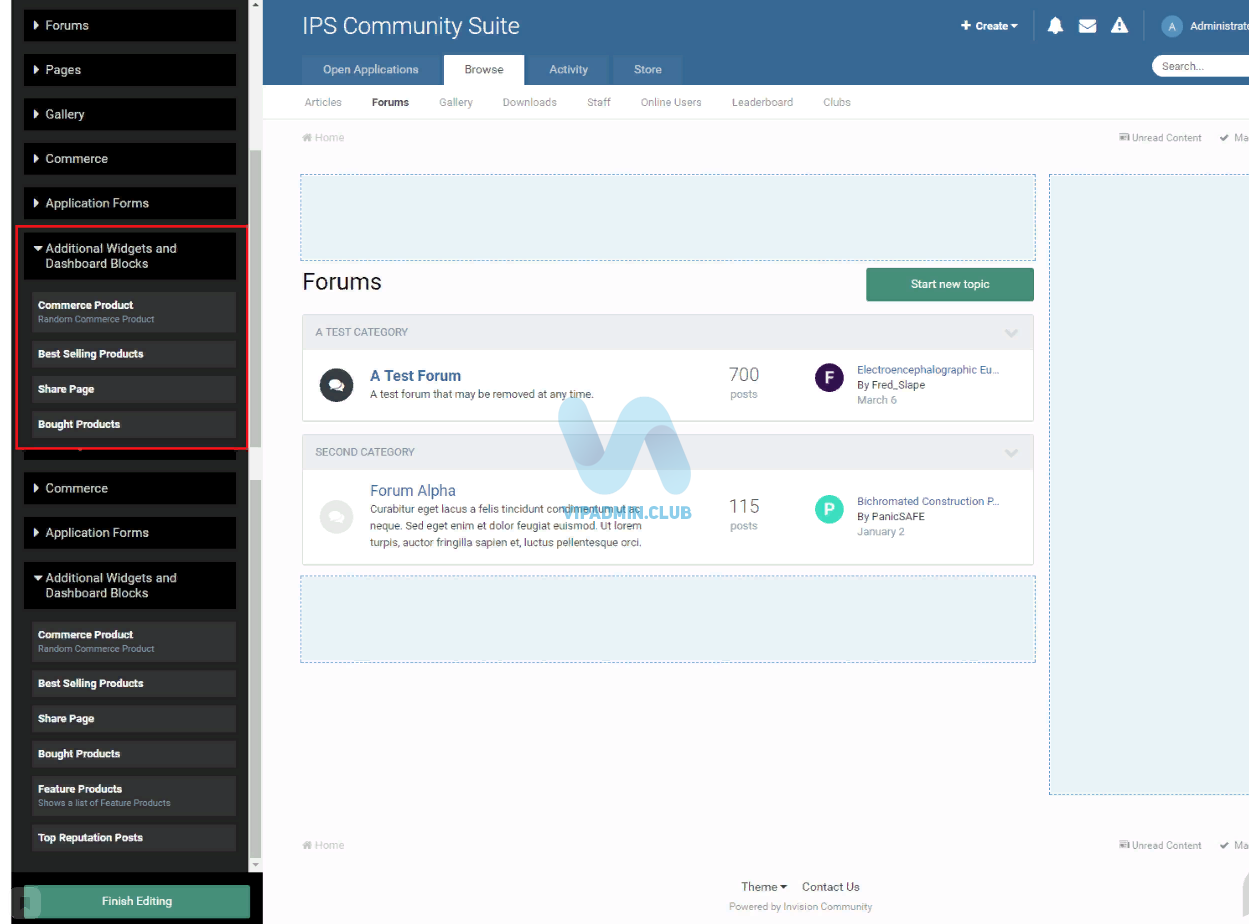
Task: Switch to the Activity tab
Action: pos(569,70)
